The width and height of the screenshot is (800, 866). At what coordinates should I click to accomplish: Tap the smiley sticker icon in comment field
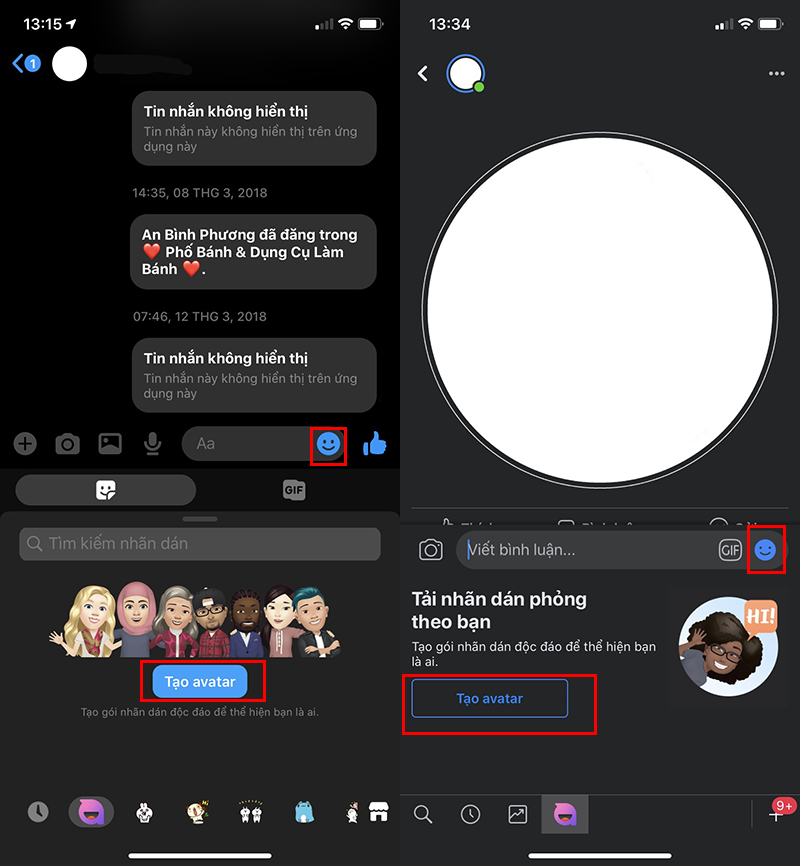click(x=766, y=550)
